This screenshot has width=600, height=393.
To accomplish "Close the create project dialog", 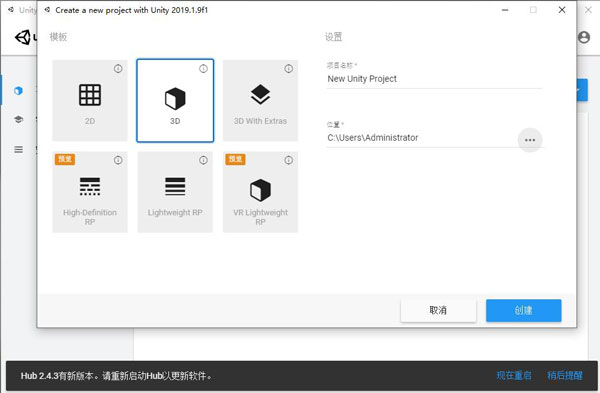I will tap(562, 10).
